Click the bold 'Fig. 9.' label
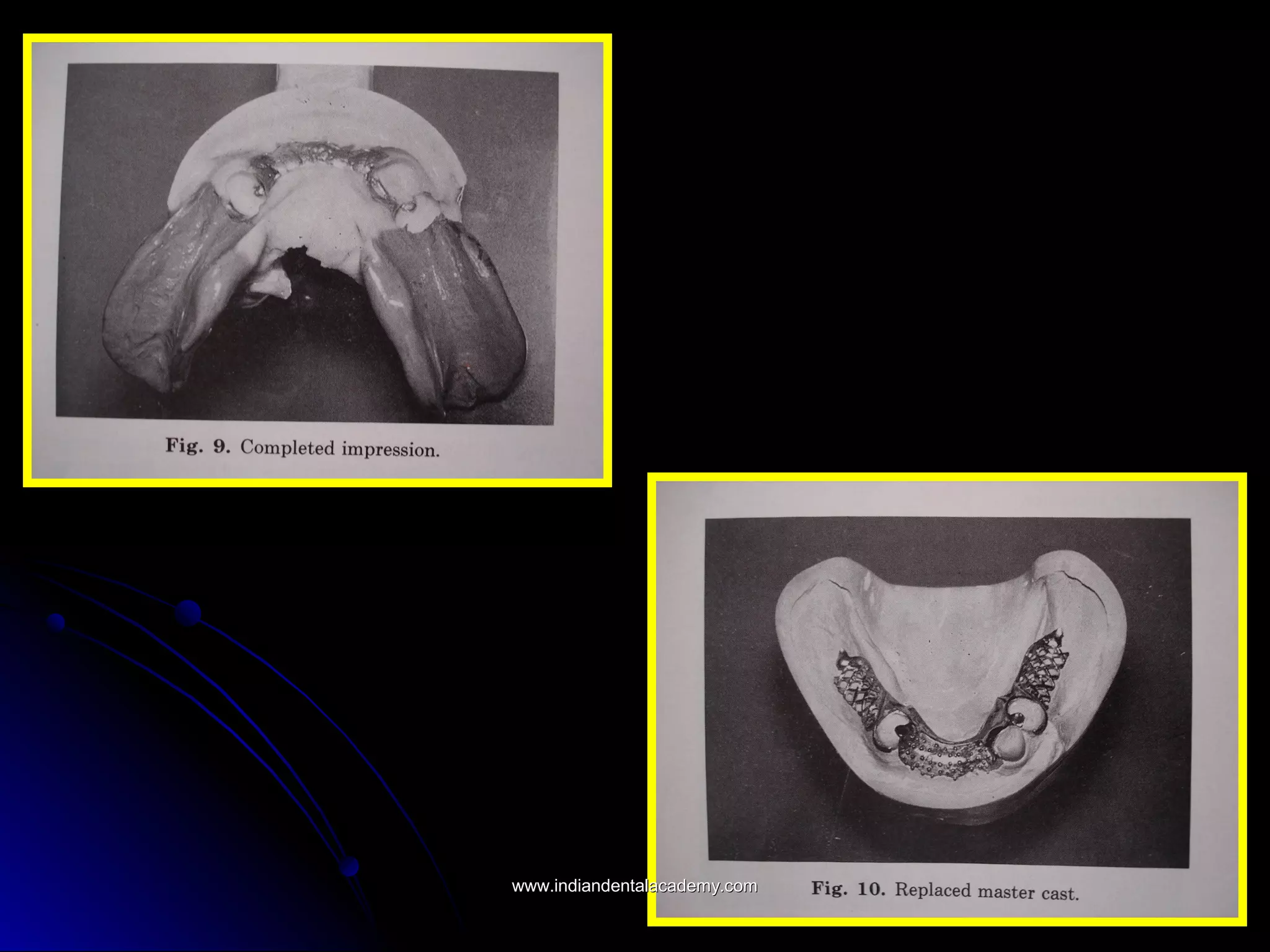Screen dimensions: 1270x952 pyautogui.click(x=197, y=446)
